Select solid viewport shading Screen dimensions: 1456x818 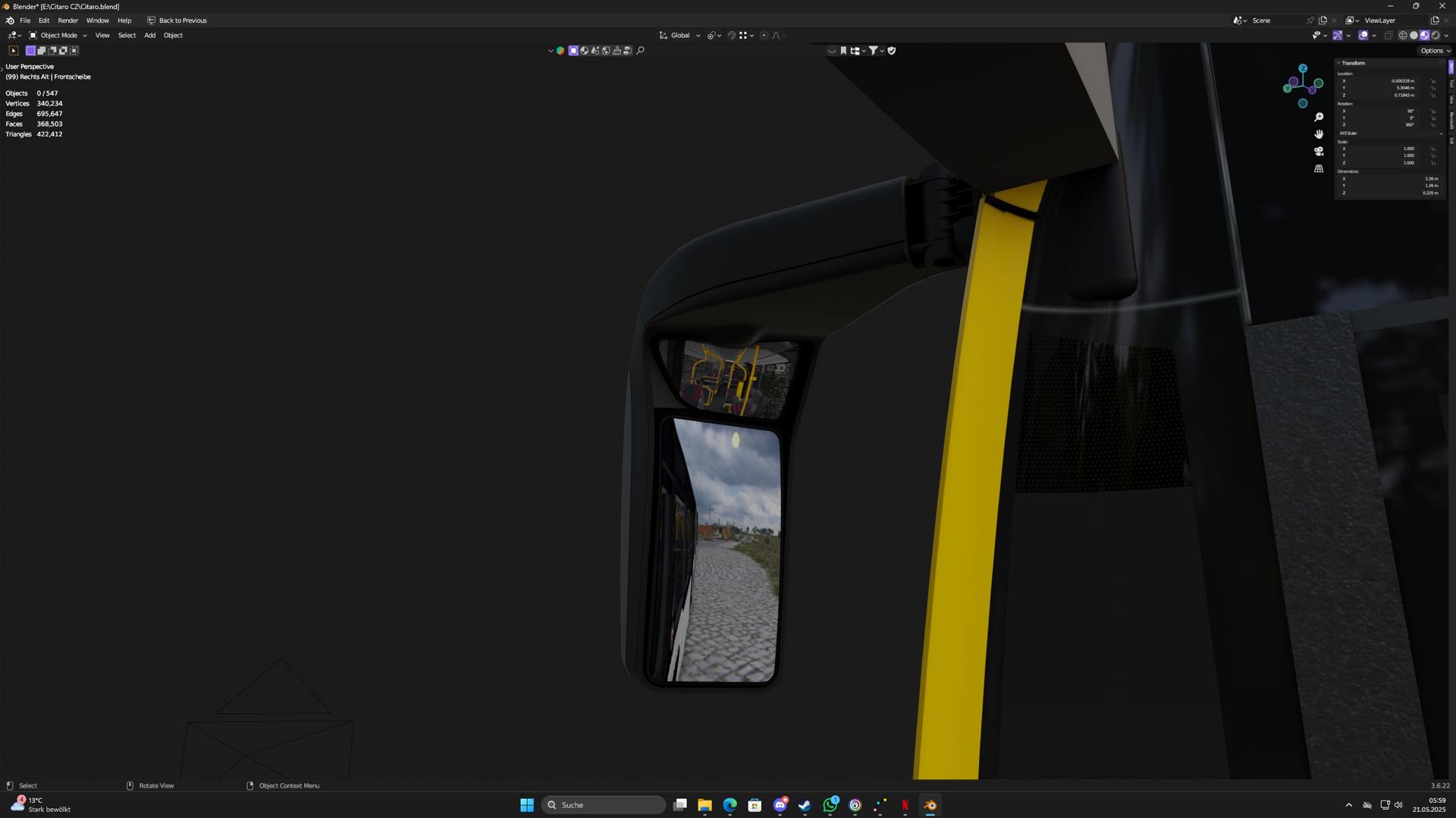(1414, 36)
